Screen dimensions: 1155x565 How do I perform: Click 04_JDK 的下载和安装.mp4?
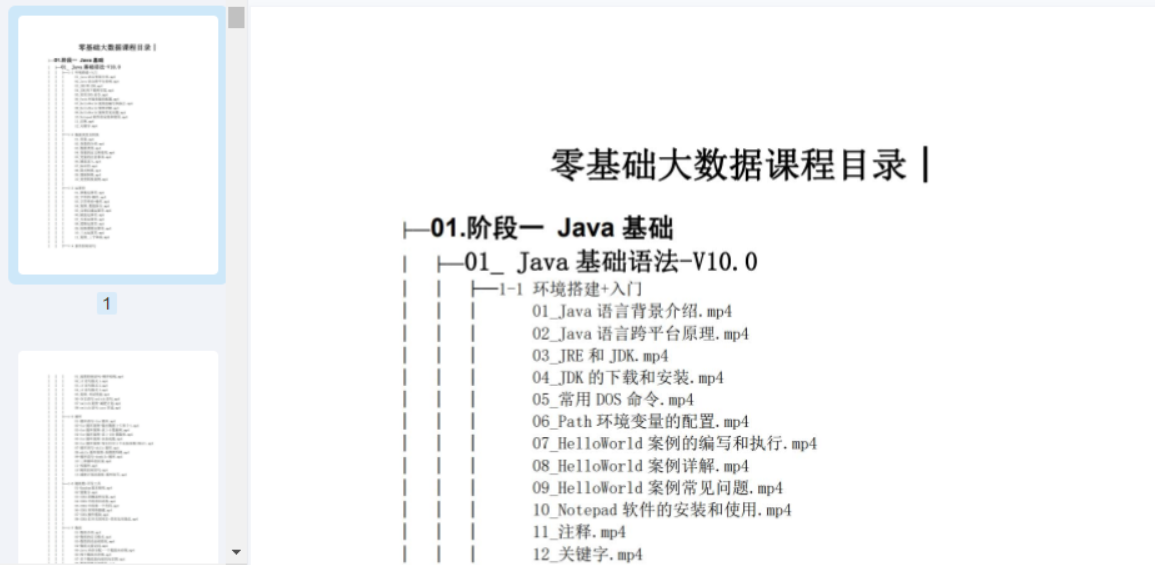pos(628,378)
